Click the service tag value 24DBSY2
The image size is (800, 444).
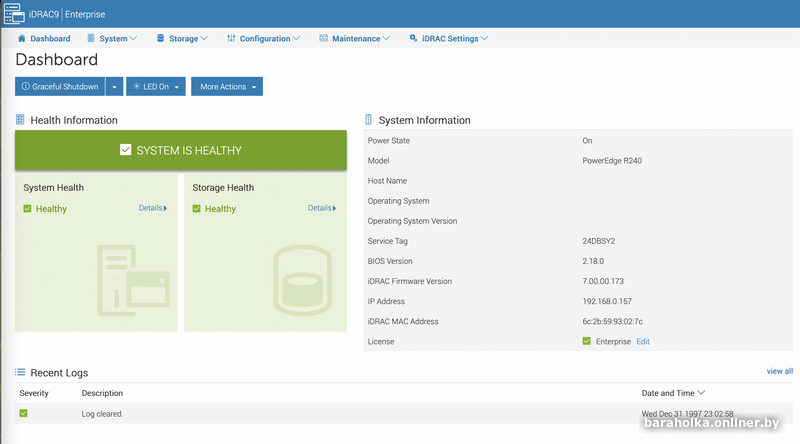[598, 241]
